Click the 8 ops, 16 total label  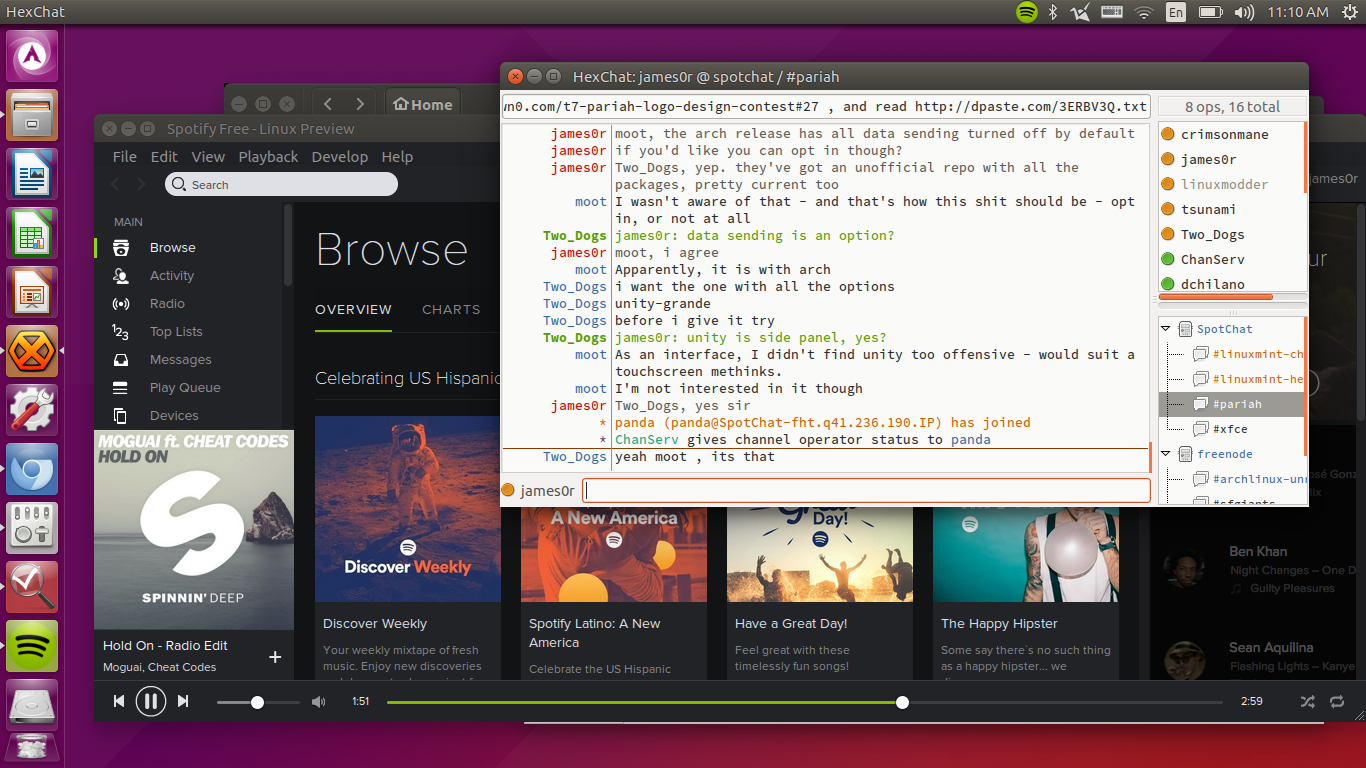coord(1232,107)
